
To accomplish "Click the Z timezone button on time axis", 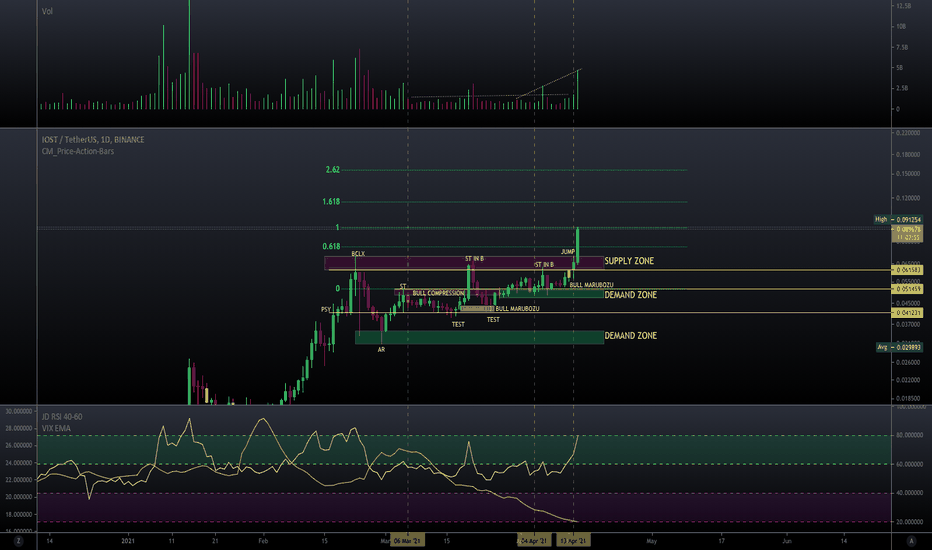I will [18, 541].
